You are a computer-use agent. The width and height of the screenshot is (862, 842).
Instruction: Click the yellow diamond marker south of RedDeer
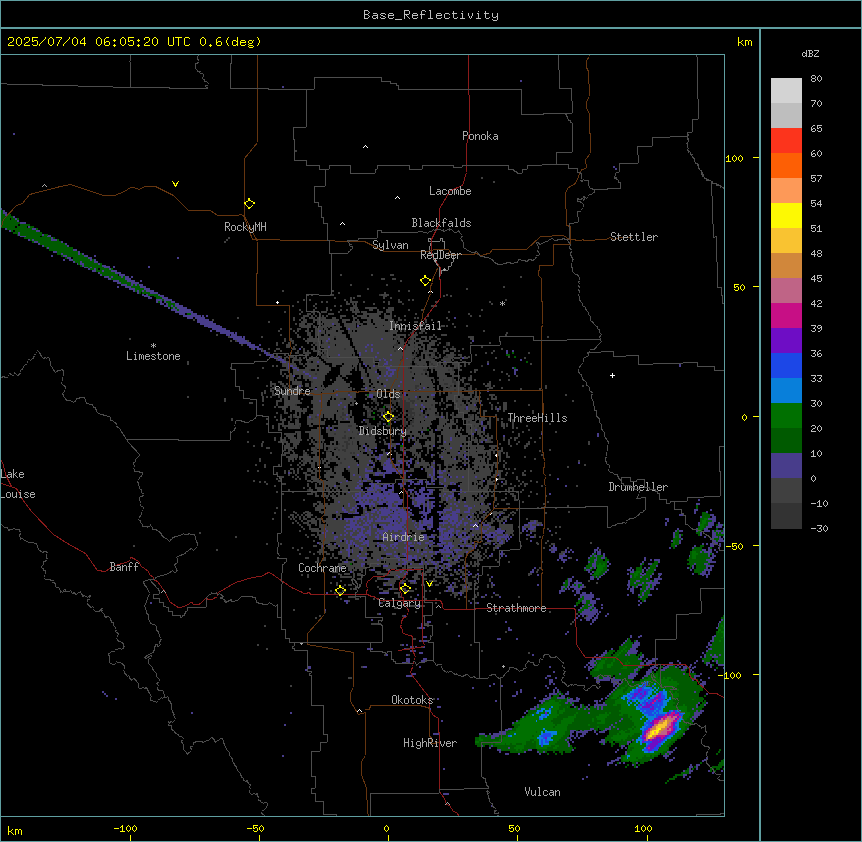coord(426,281)
